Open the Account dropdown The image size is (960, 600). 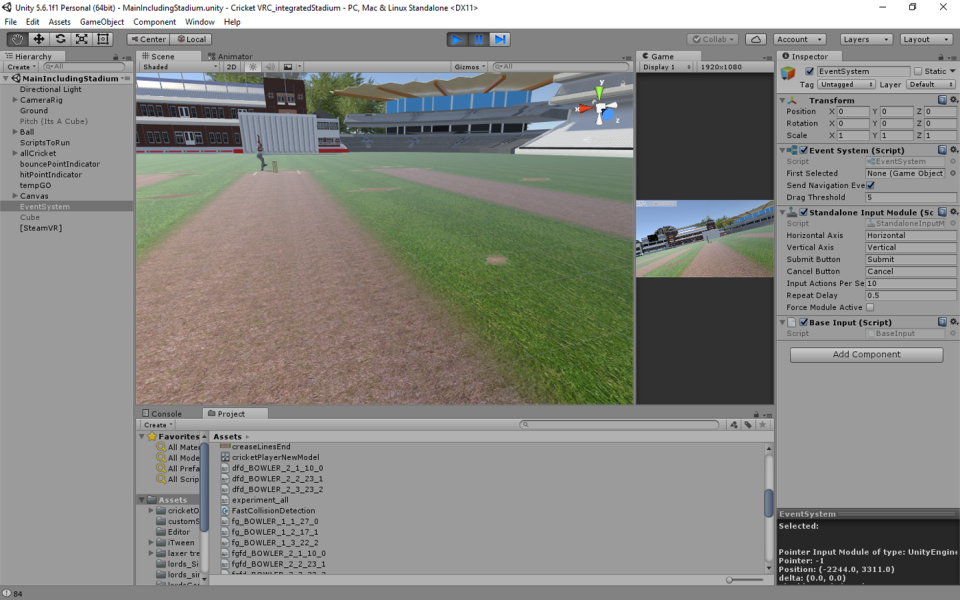[800, 39]
